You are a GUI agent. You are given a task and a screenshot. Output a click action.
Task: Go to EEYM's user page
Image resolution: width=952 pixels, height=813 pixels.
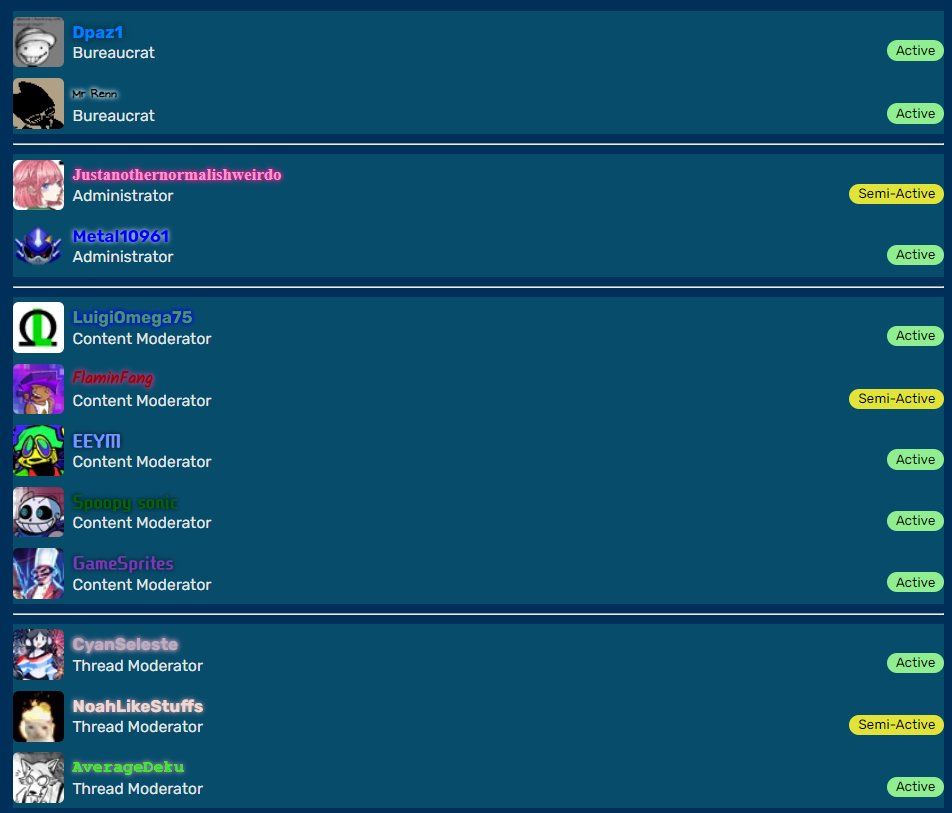click(97, 441)
